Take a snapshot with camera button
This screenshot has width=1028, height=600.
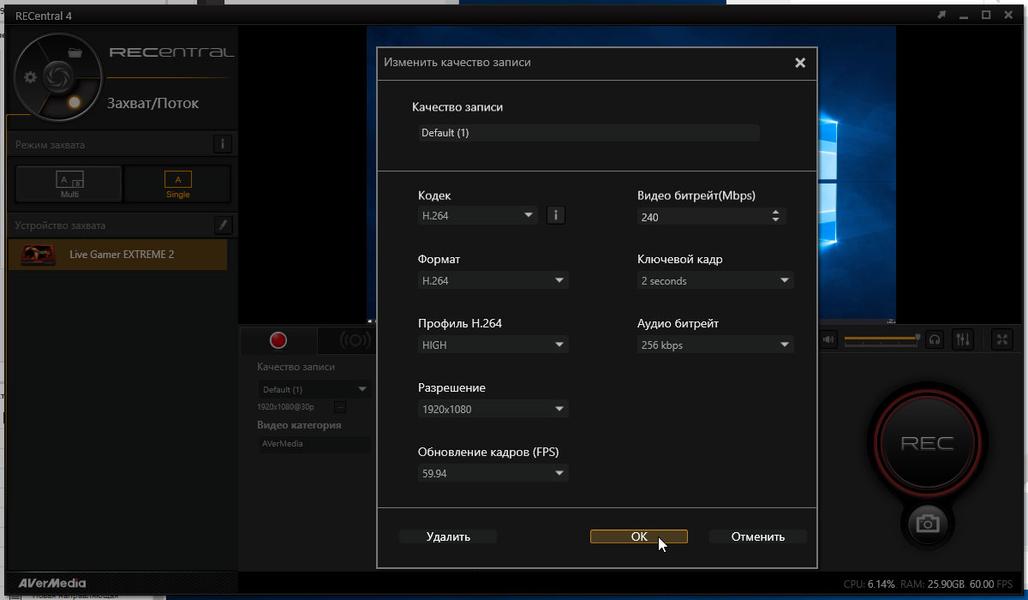(927, 523)
